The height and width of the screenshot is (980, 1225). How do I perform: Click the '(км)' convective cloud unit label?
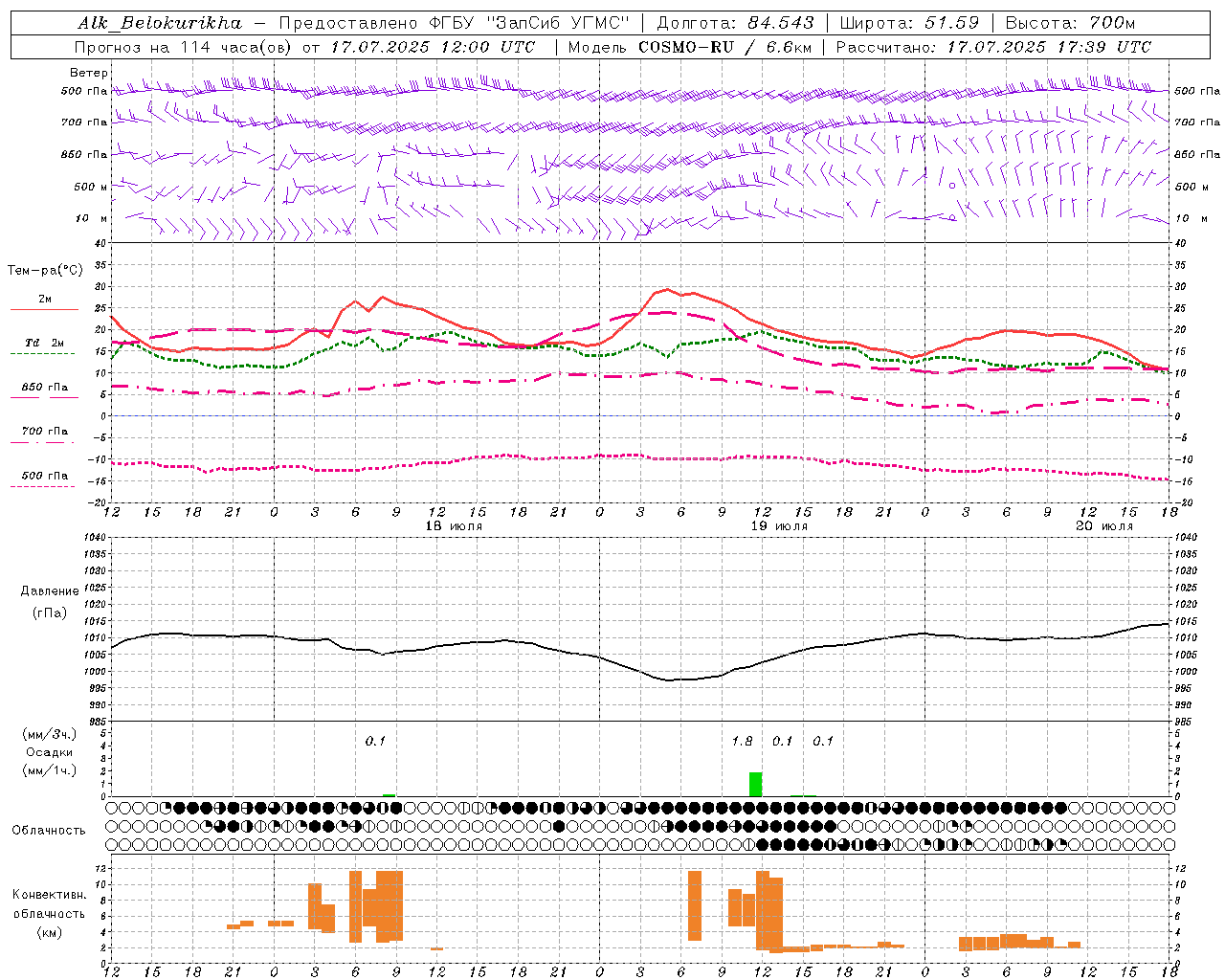(x=50, y=932)
